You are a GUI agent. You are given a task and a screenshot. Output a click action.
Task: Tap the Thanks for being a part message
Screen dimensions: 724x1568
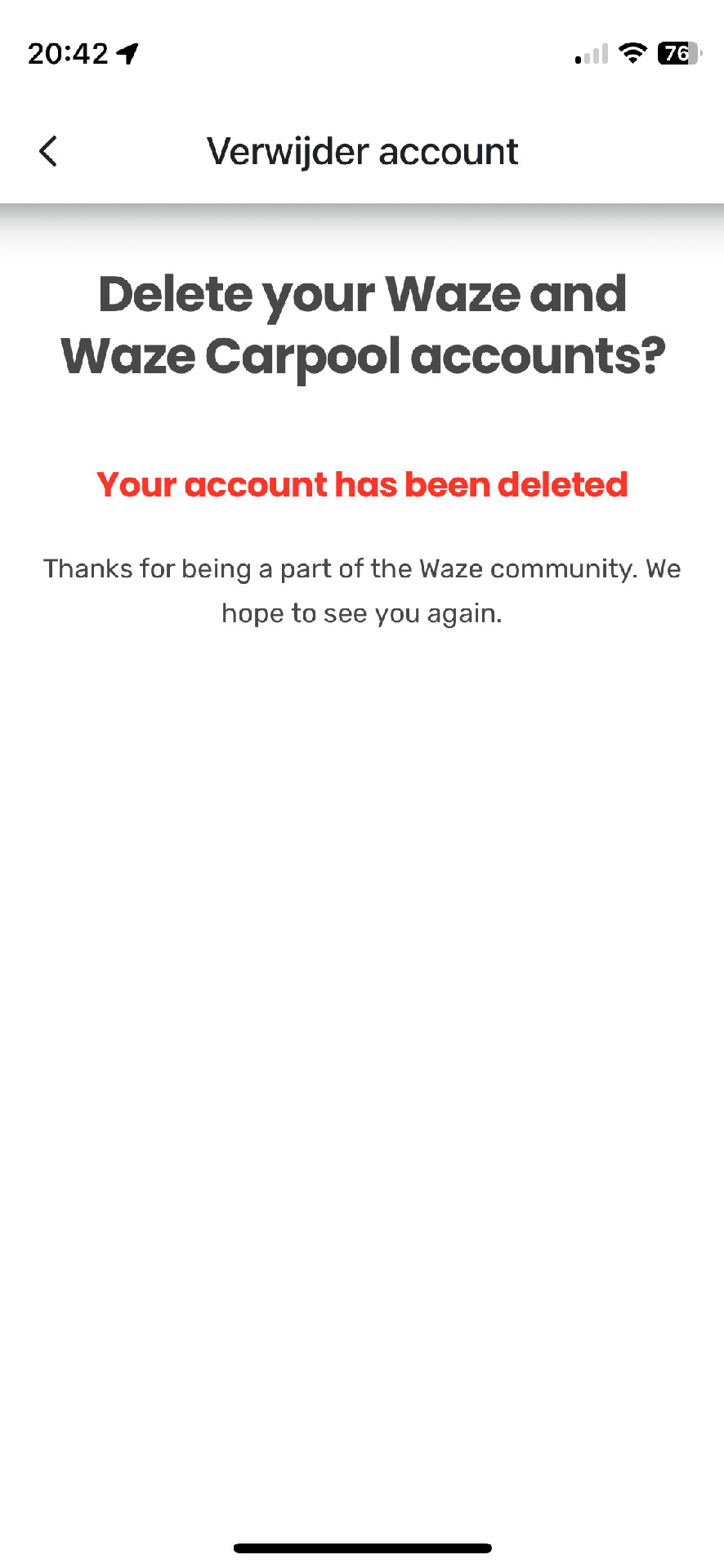[x=362, y=590]
